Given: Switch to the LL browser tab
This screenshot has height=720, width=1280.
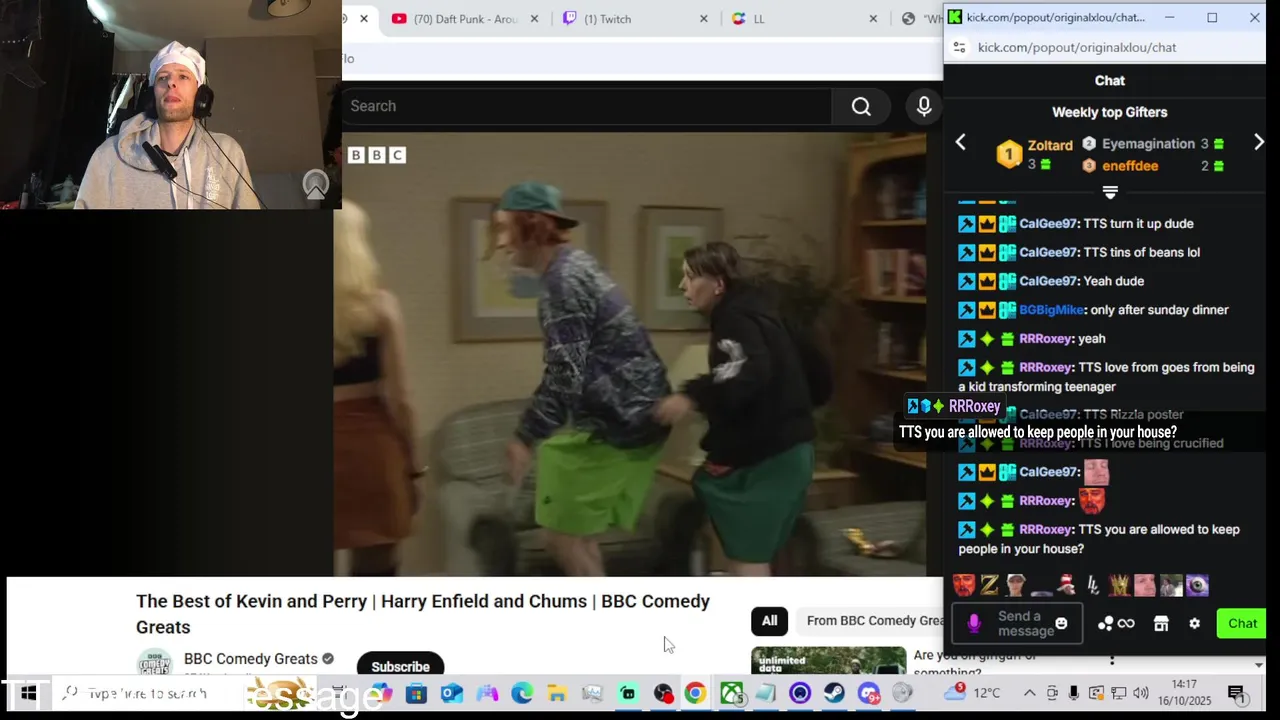Looking at the screenshot, I should (758, 19).
